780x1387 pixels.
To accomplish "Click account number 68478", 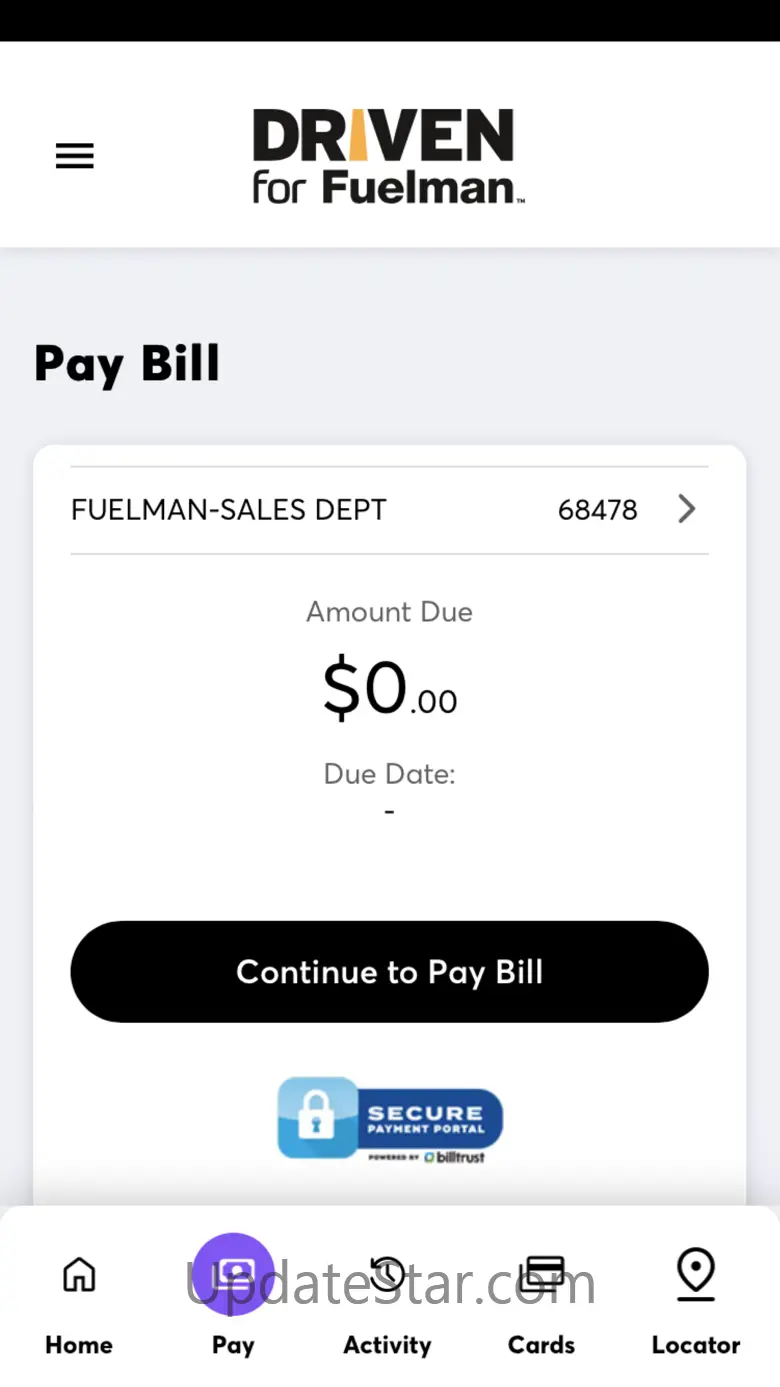I will click(x=597, y=510).
